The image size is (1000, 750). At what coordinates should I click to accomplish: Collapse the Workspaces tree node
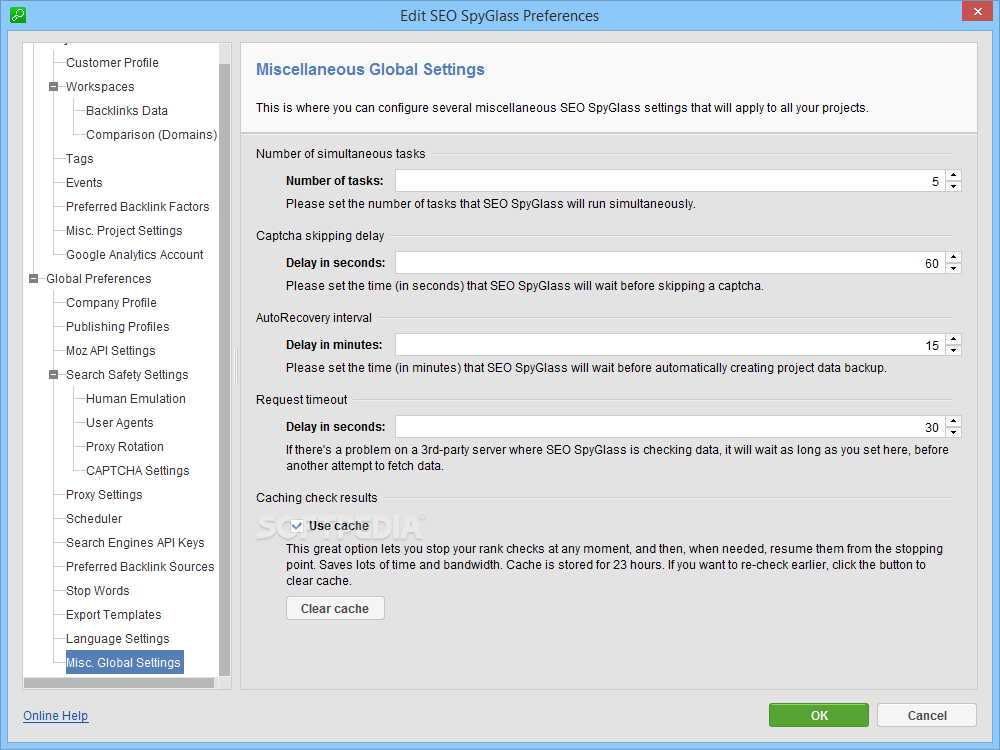(54, 87)
